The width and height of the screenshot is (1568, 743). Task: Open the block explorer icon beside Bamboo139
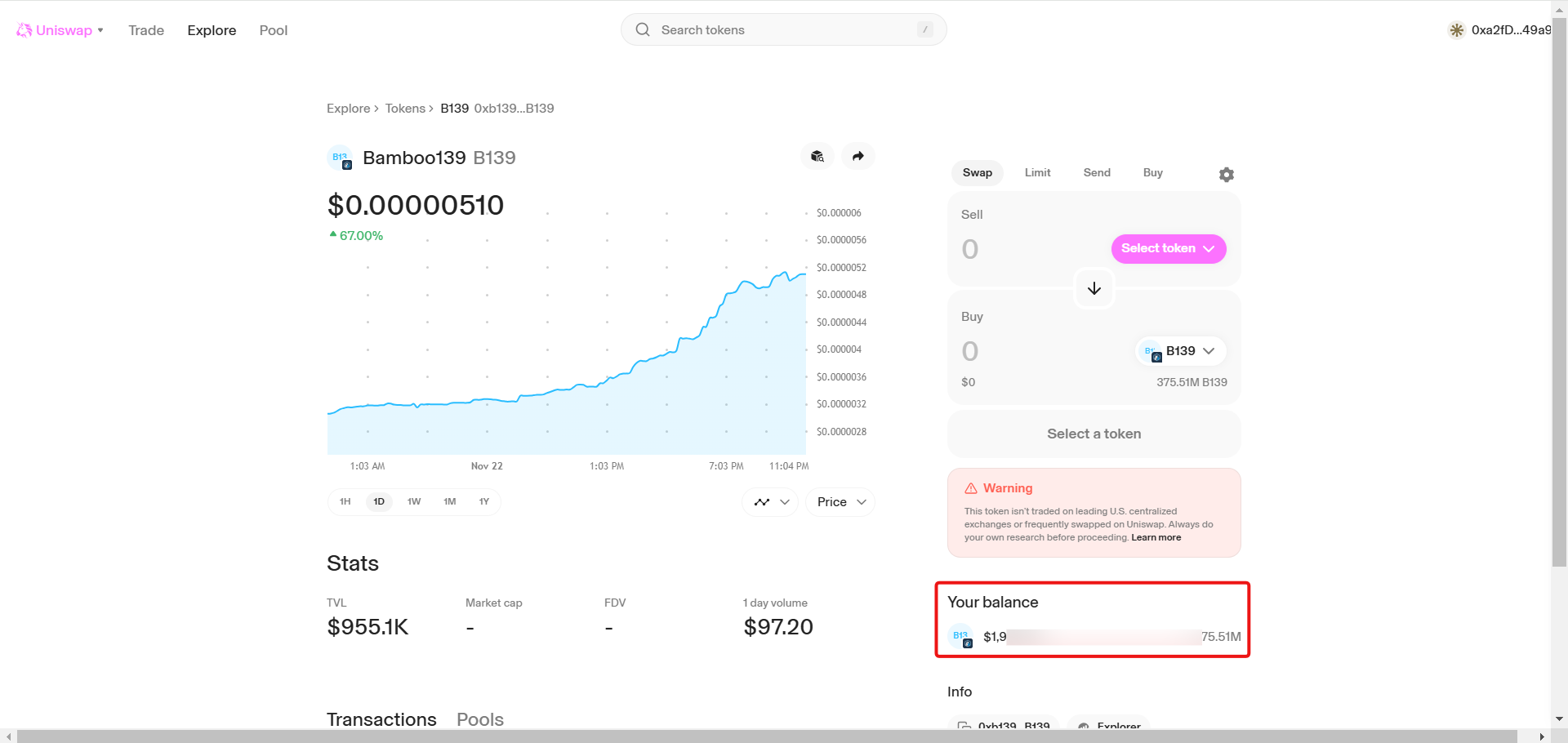click(x=817, y=156)
